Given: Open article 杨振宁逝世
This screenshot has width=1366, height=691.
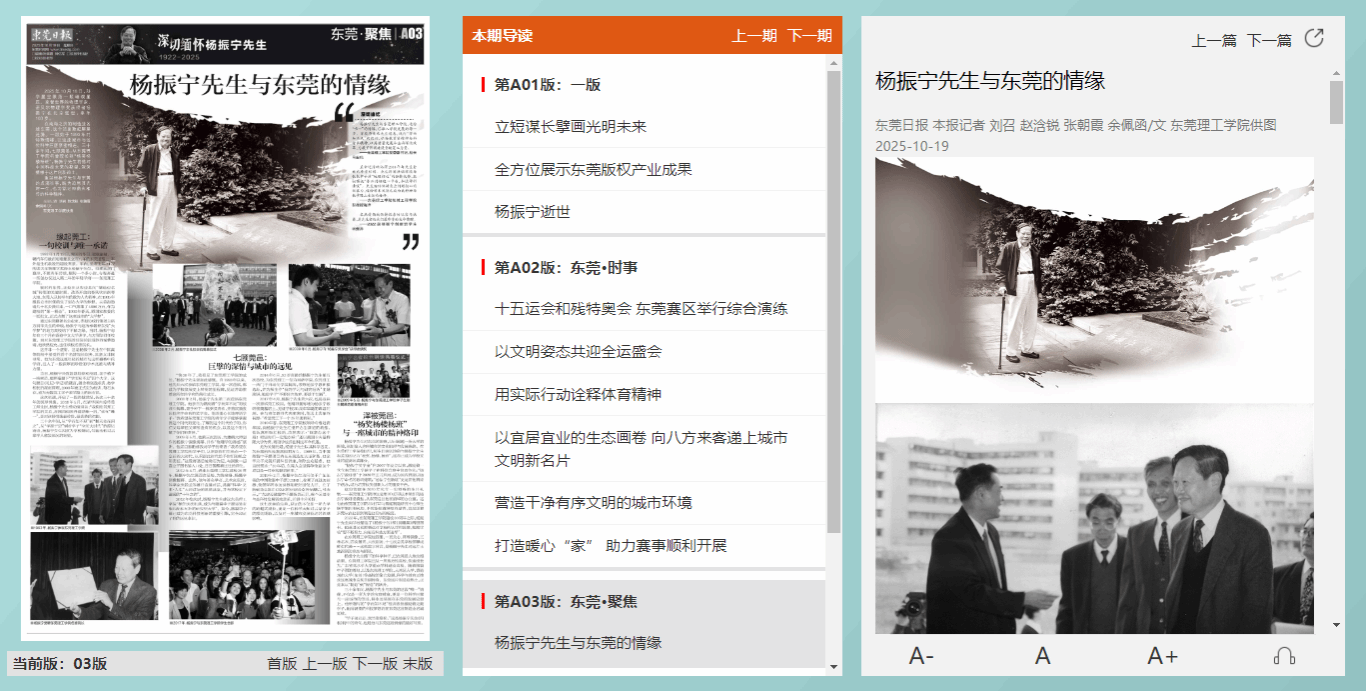Looking at the screenshot, I should [532, 212].
